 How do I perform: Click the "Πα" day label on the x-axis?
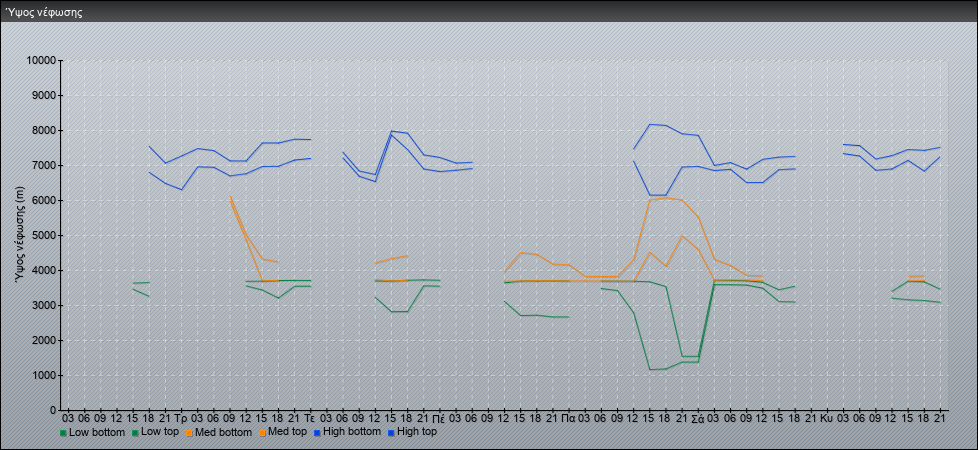click(x=568, y=418)
